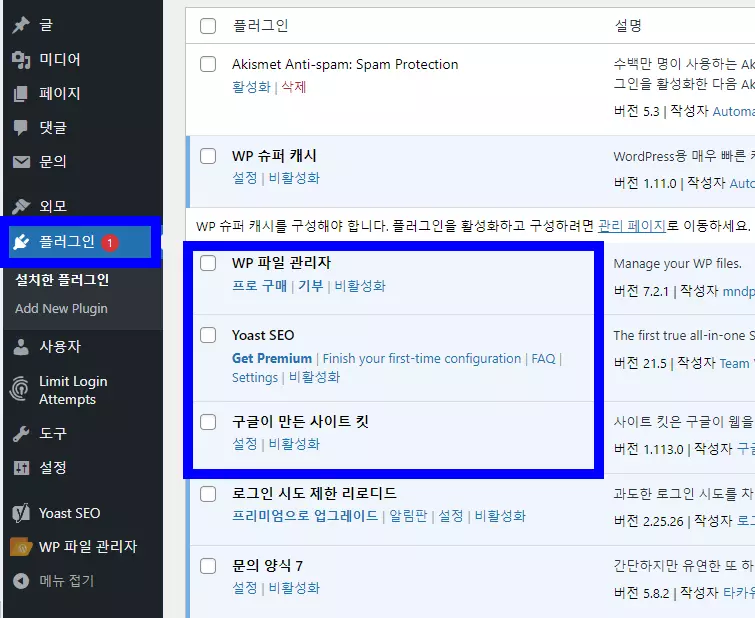Image resolution: width=755 pixels, height=618 pixels.
Task: Click 설정 under 로그인 시도 제한 리로디드
Action: tap(451, 516)
